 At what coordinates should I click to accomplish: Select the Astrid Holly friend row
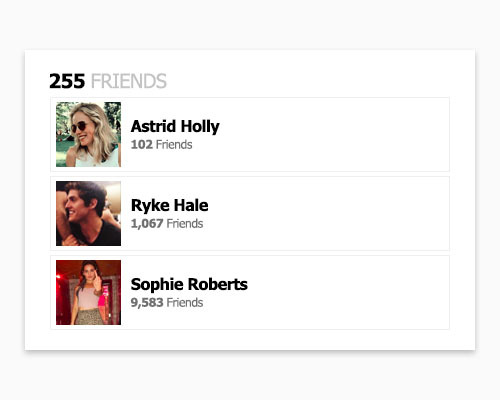tap(250, 134)
